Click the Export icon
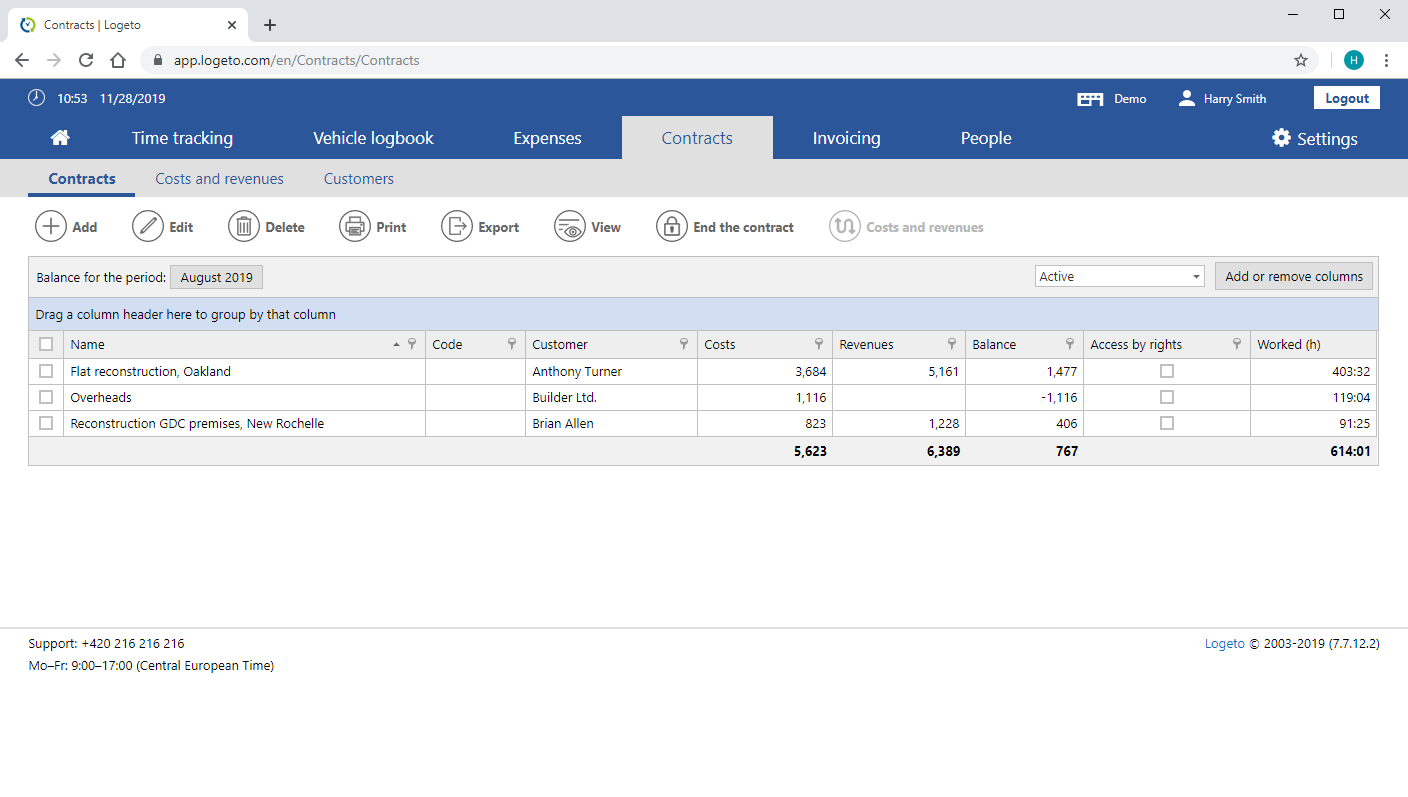The width and height of the screenshot is (1408, 797). 457,227
